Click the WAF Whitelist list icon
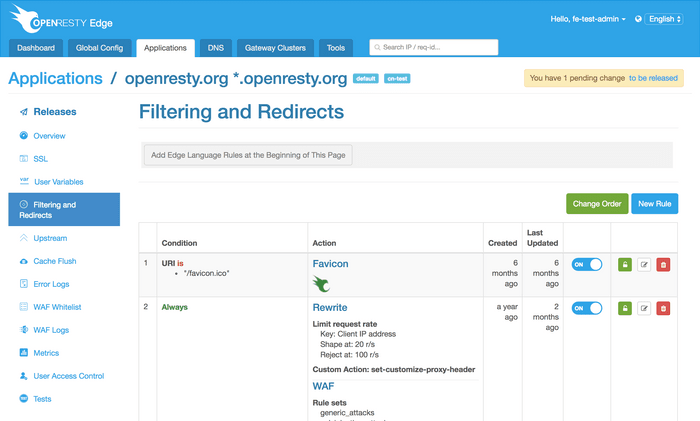700x421 pixels. 24,306
